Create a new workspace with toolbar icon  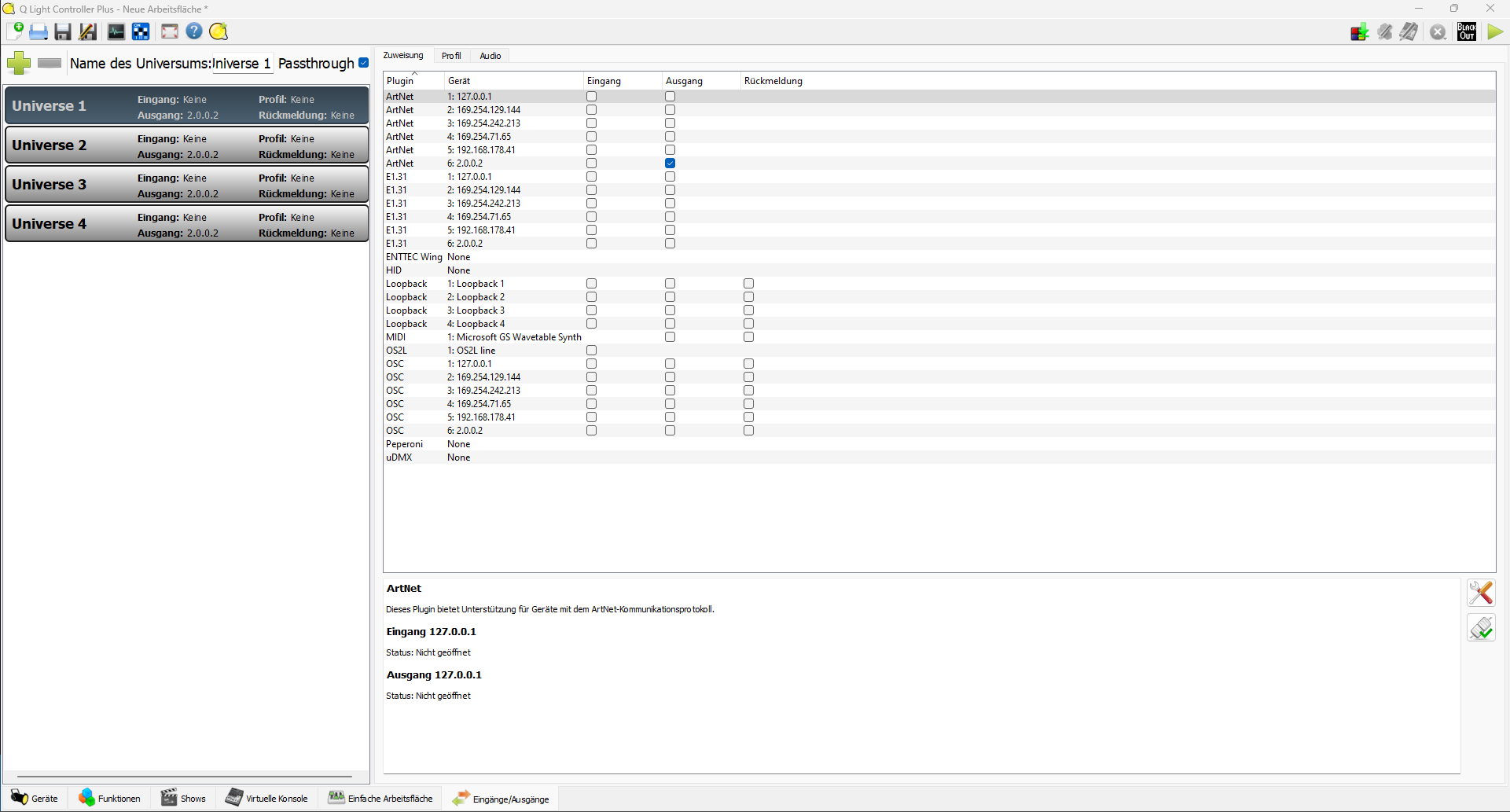pos(14,31)
